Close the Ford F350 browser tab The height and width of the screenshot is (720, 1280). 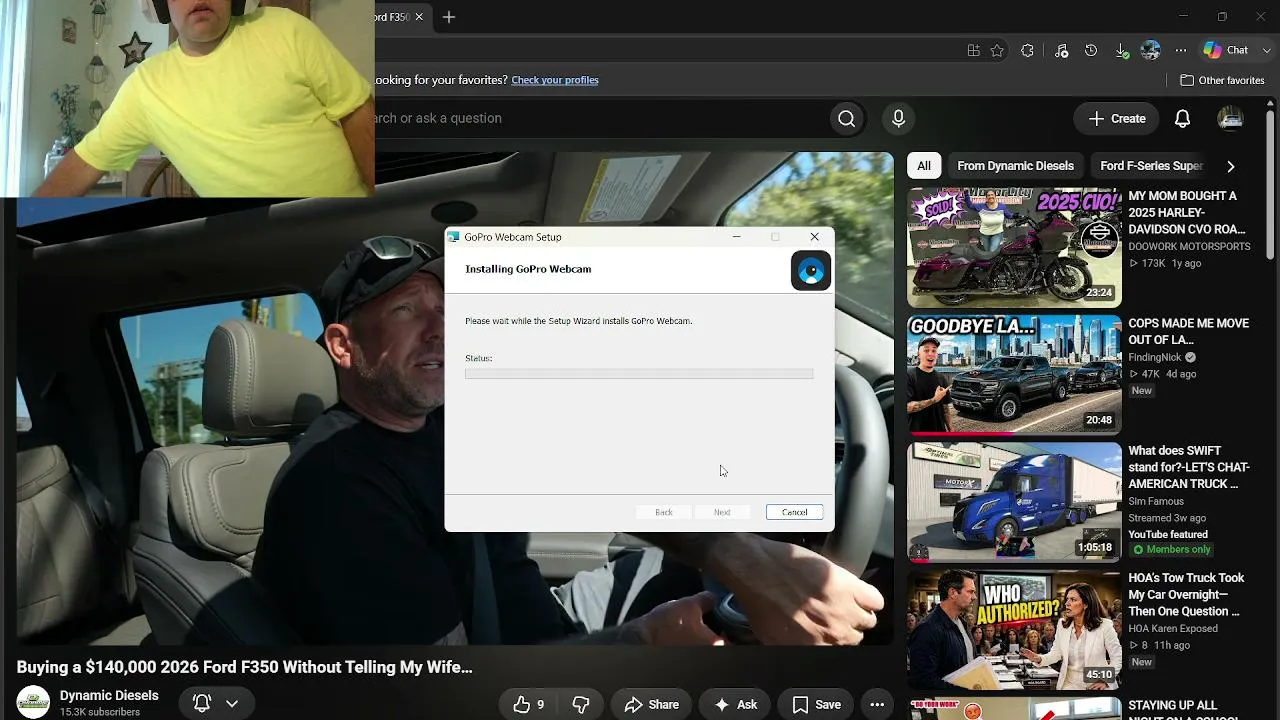point(420,17)
